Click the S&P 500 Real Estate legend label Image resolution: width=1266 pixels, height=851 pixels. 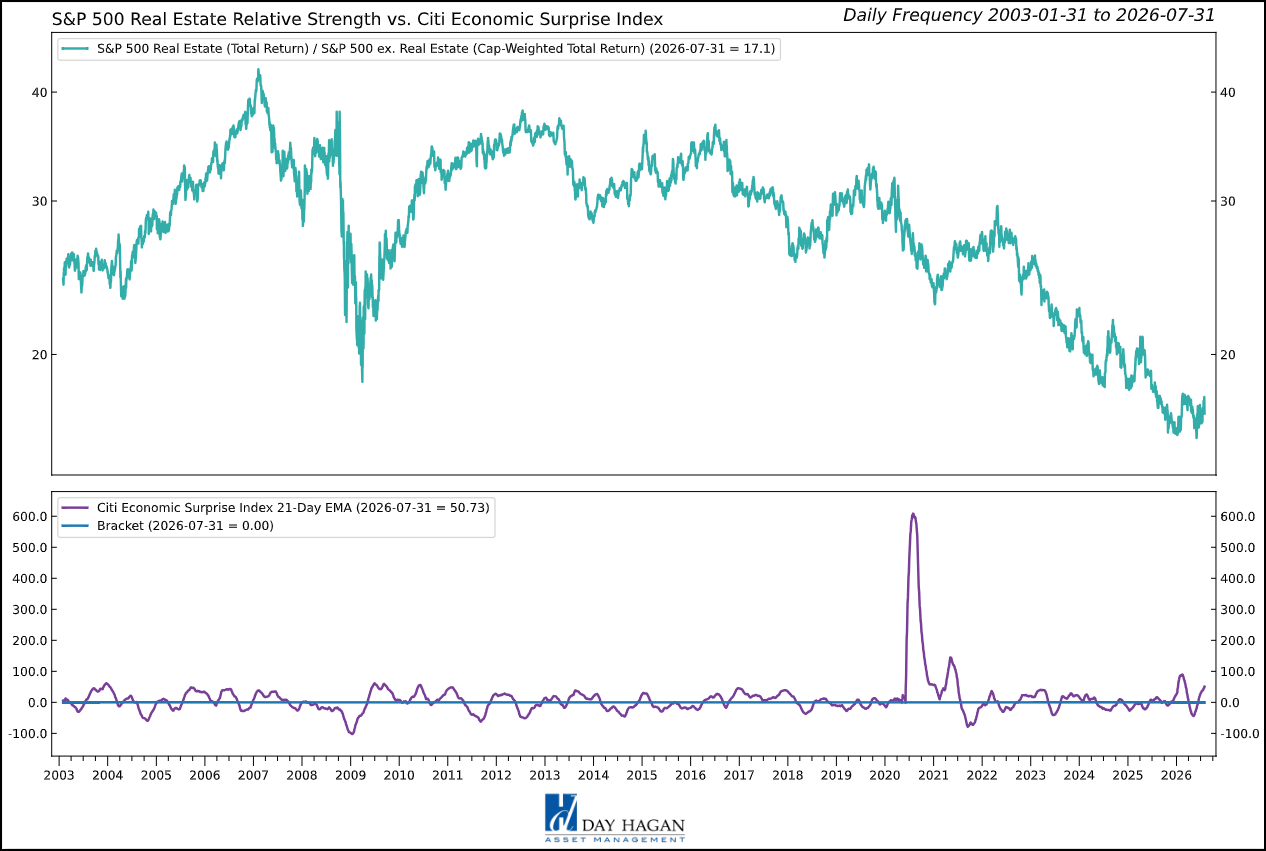point(438,48)
